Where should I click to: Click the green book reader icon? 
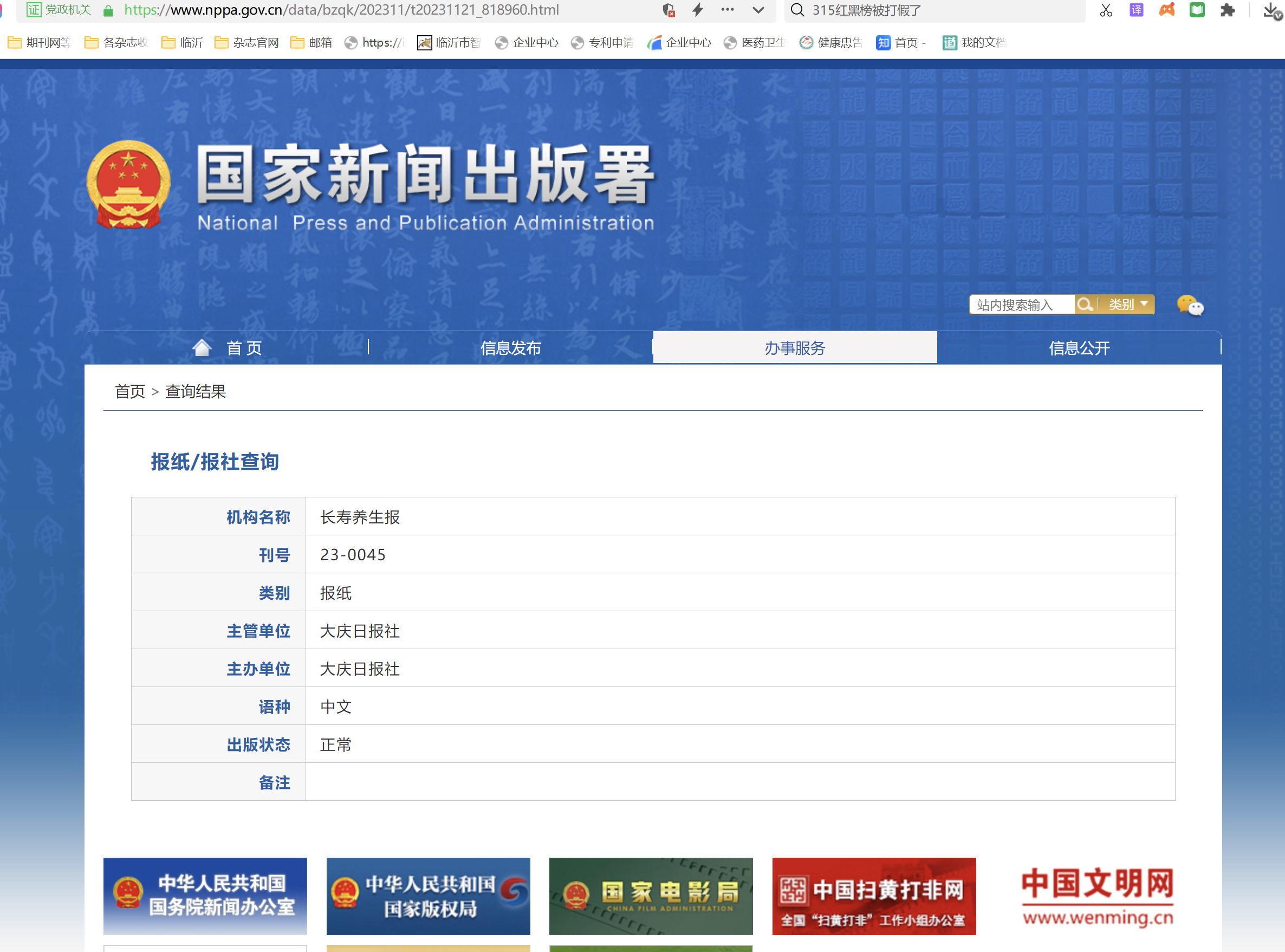(x=1197, y=10)
